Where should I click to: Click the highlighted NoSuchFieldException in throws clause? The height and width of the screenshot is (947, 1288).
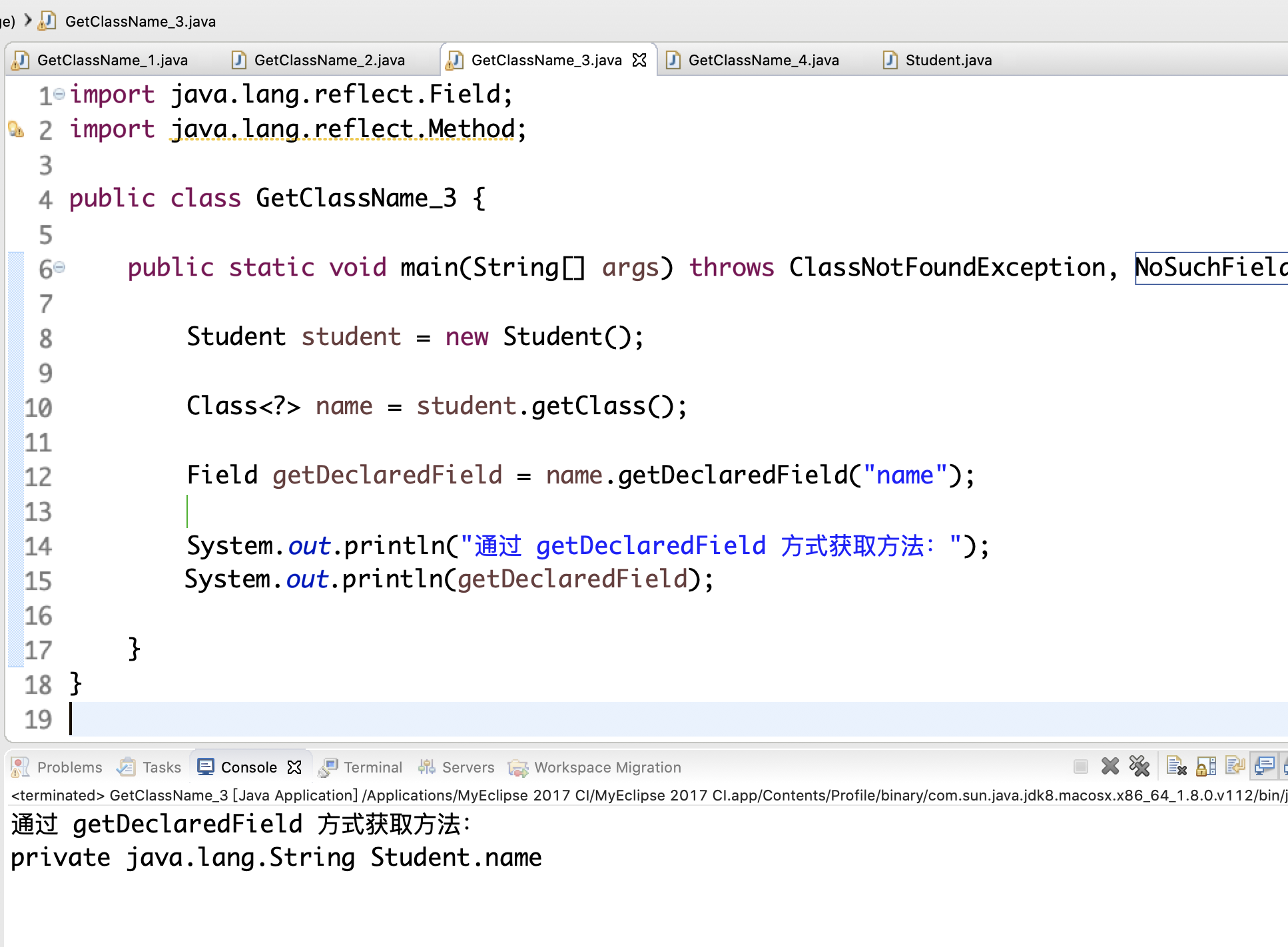pos(1211,267)
